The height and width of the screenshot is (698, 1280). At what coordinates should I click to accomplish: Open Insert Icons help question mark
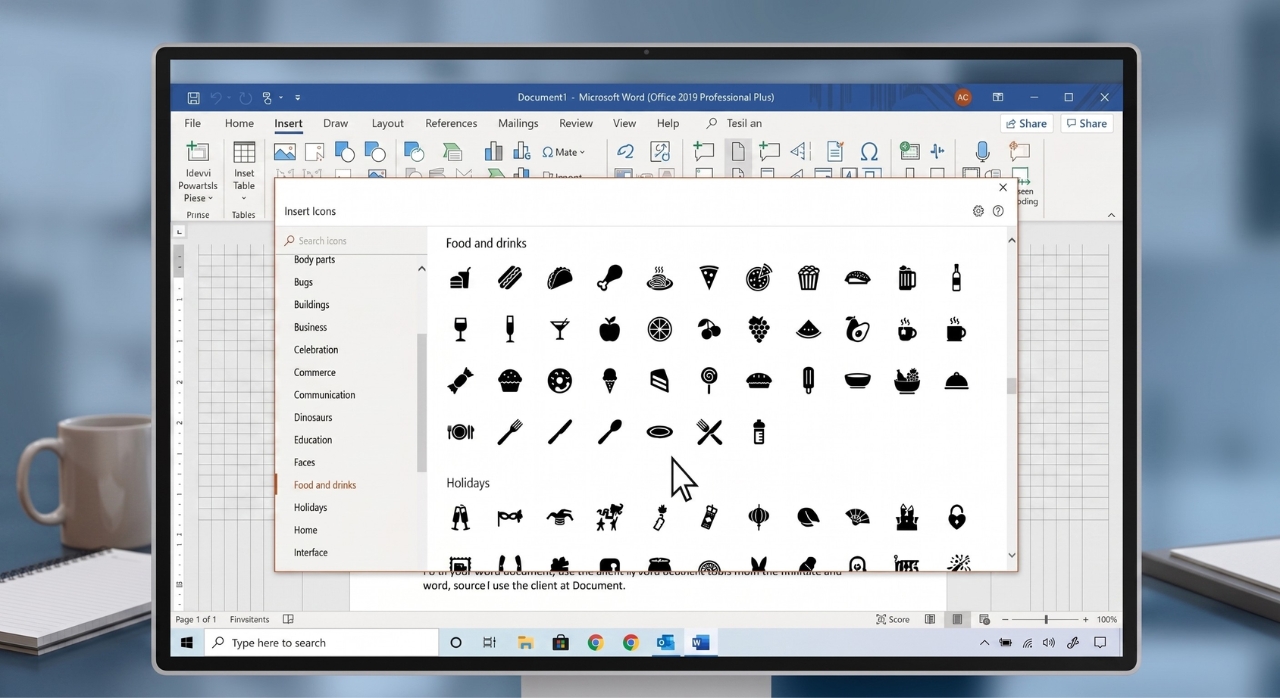point(998,211)
